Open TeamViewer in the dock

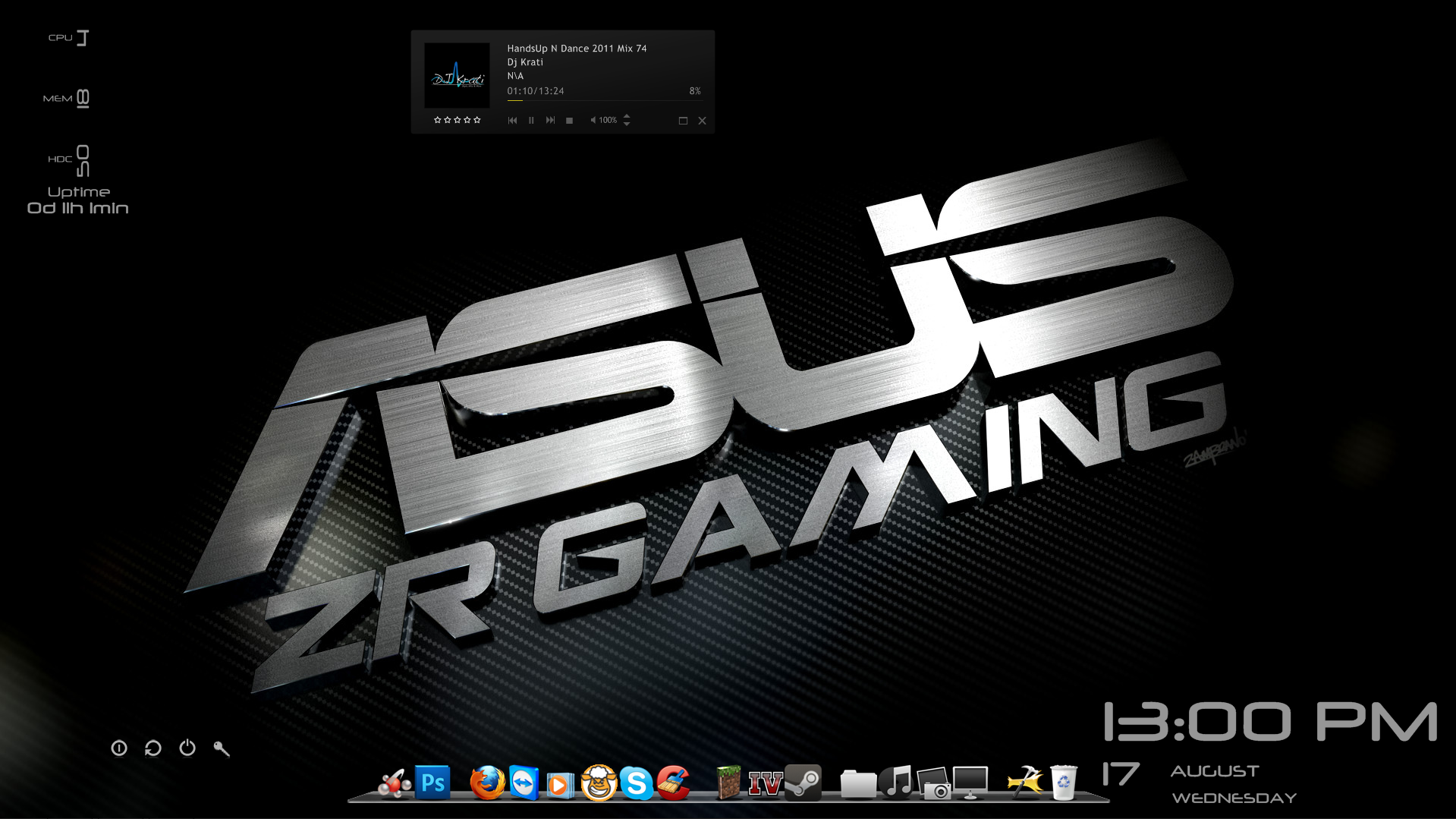[524, 783]
